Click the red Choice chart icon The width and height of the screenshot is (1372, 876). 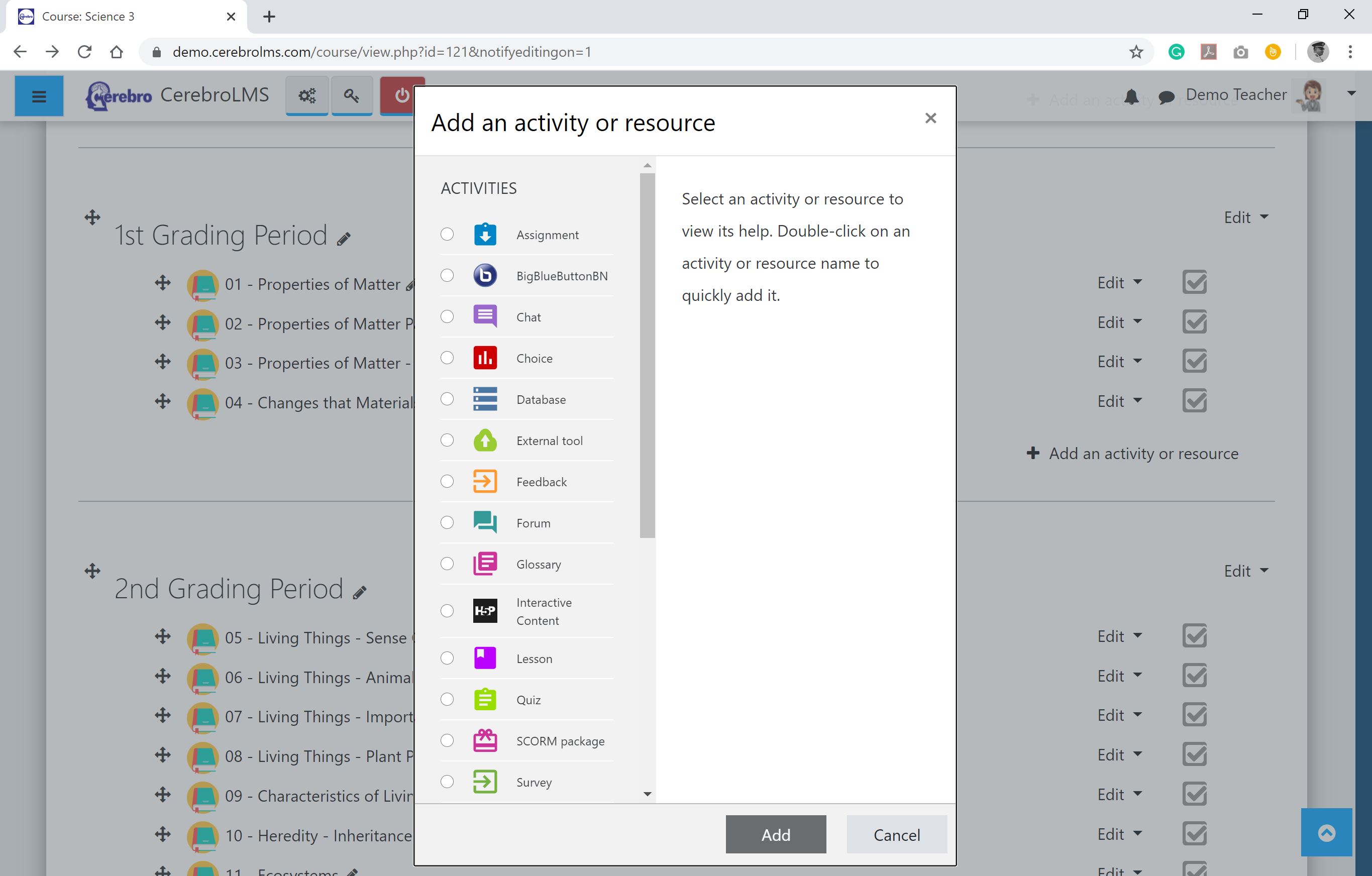click(x=485, y=358)
